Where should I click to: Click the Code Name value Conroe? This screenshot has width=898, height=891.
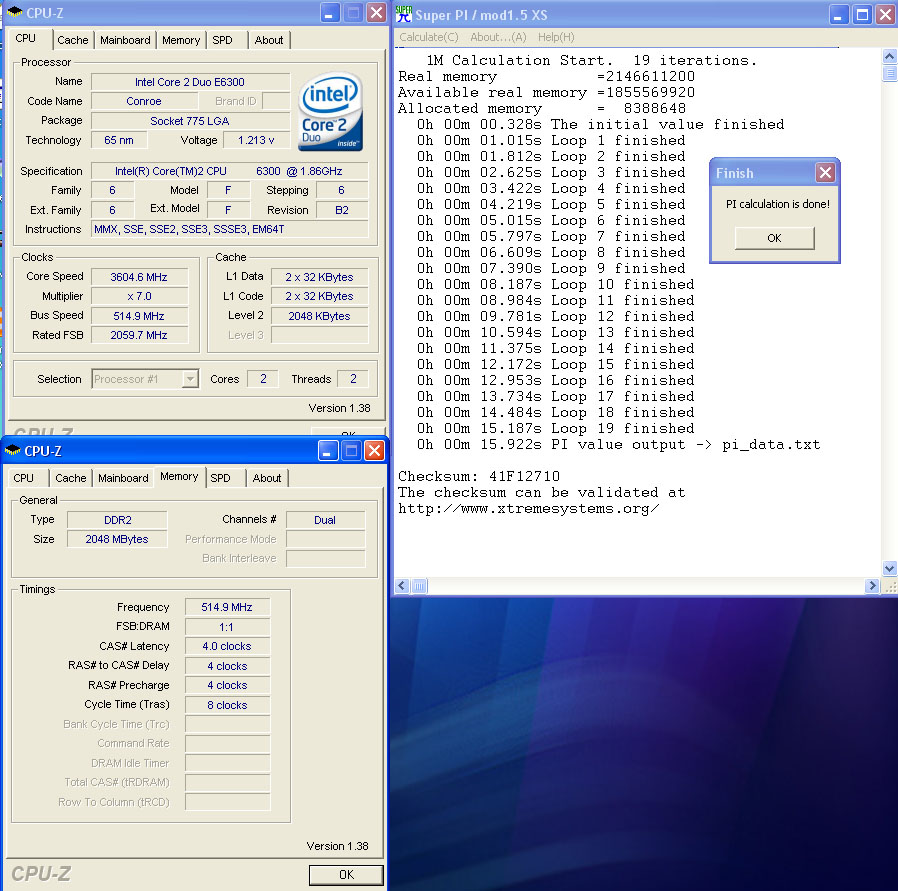point(144,101)
